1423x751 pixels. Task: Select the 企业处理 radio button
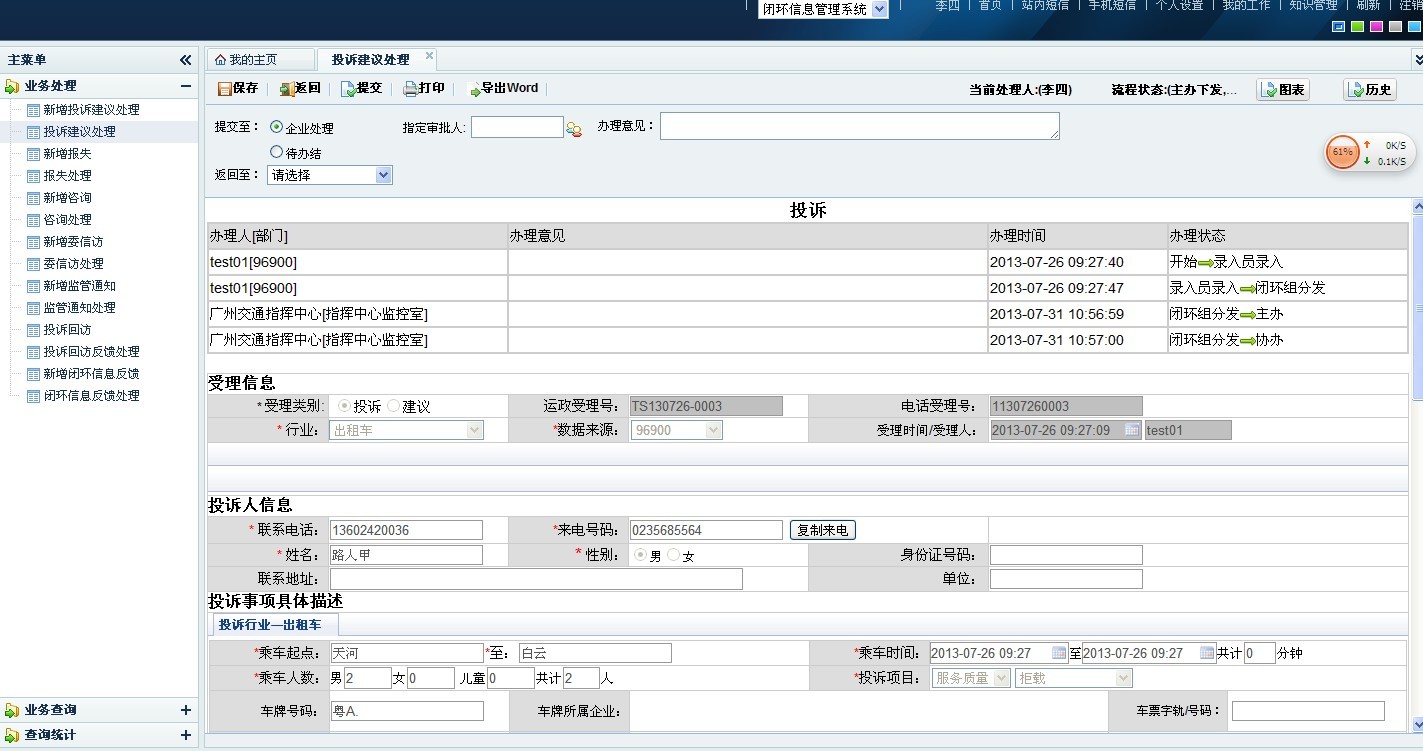click(277, 127)
